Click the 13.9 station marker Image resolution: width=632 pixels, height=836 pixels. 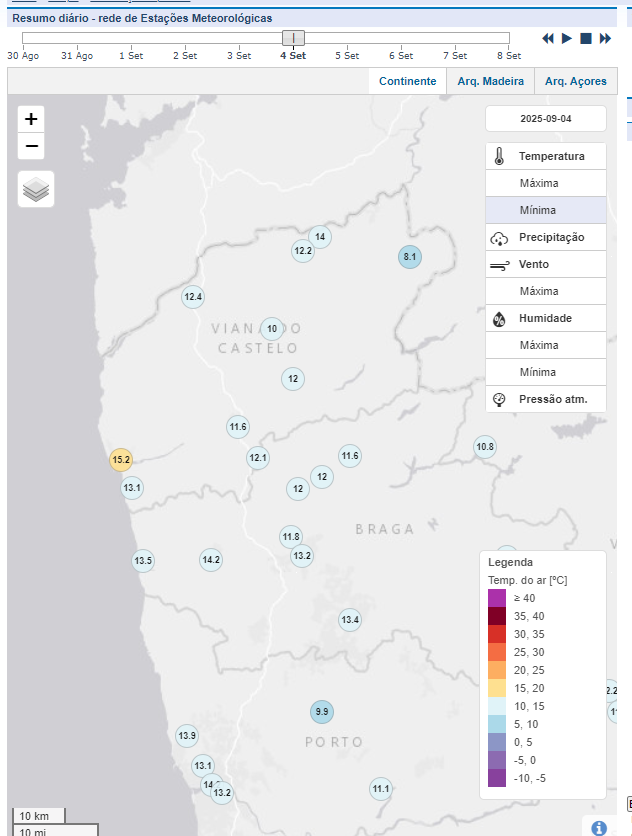click(187, 736)
